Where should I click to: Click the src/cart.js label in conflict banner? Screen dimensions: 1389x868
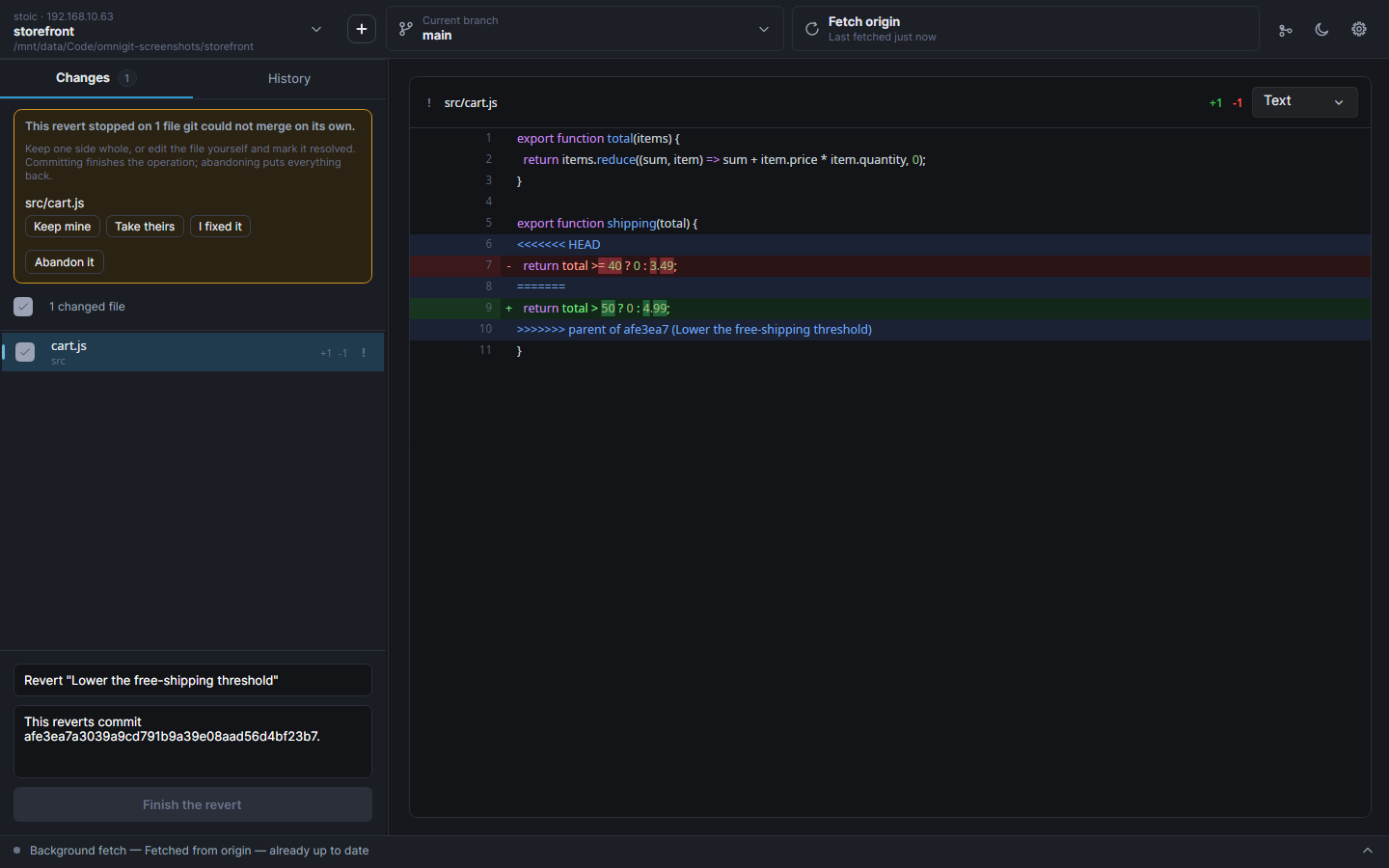(x=55, y=203)
